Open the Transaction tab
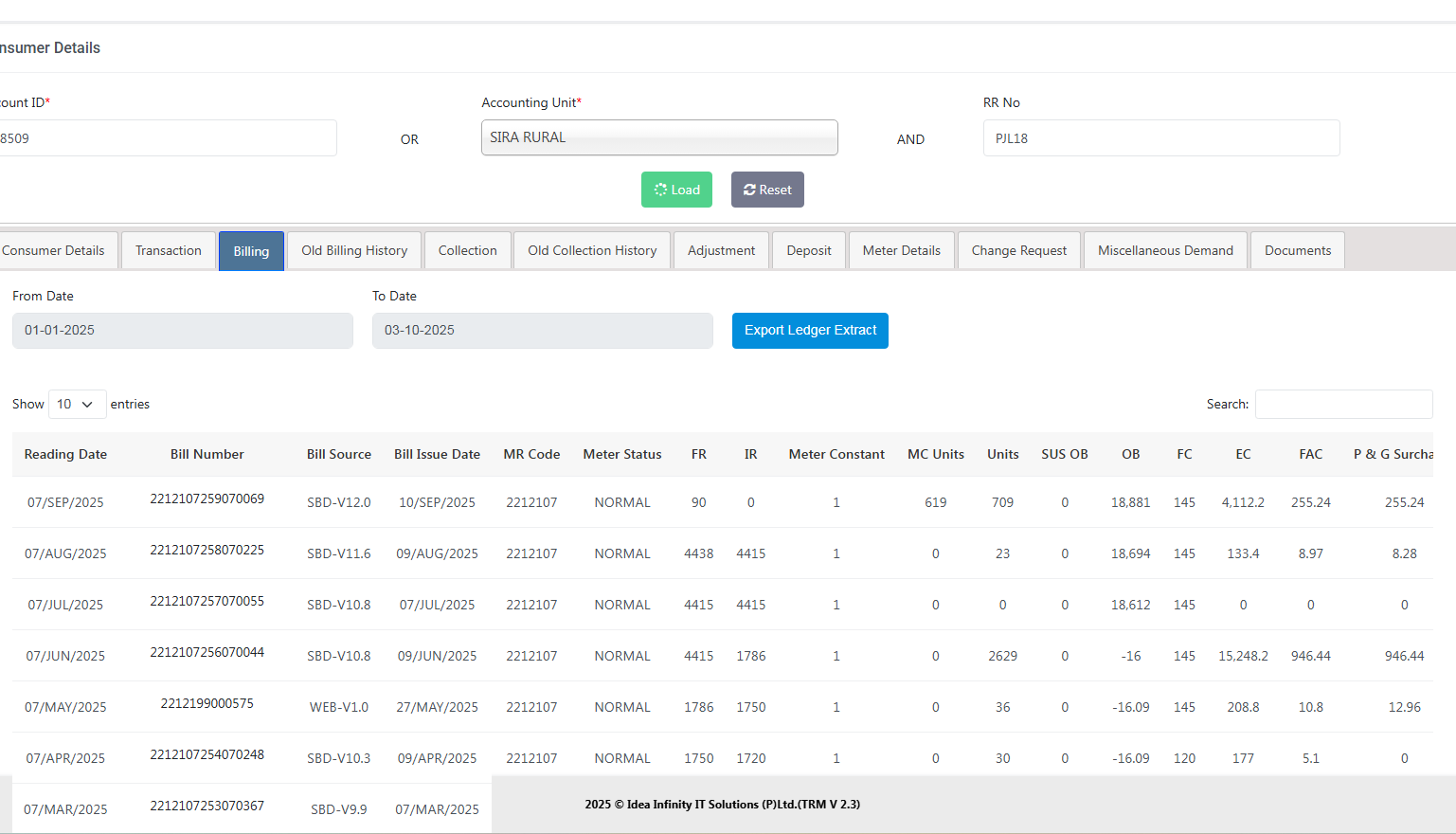Screen dimensions: 1456x834 (x=169, y=251)
